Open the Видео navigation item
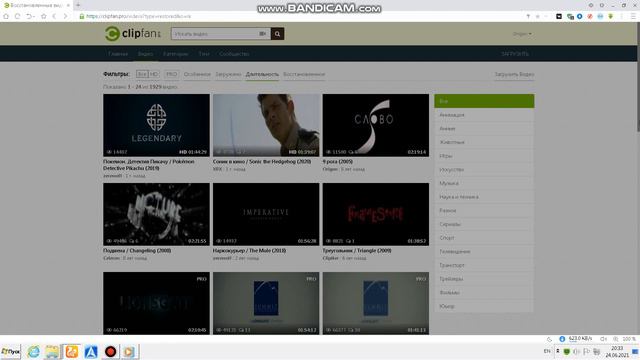Screen dimensions: 640x360 (145, 54)
